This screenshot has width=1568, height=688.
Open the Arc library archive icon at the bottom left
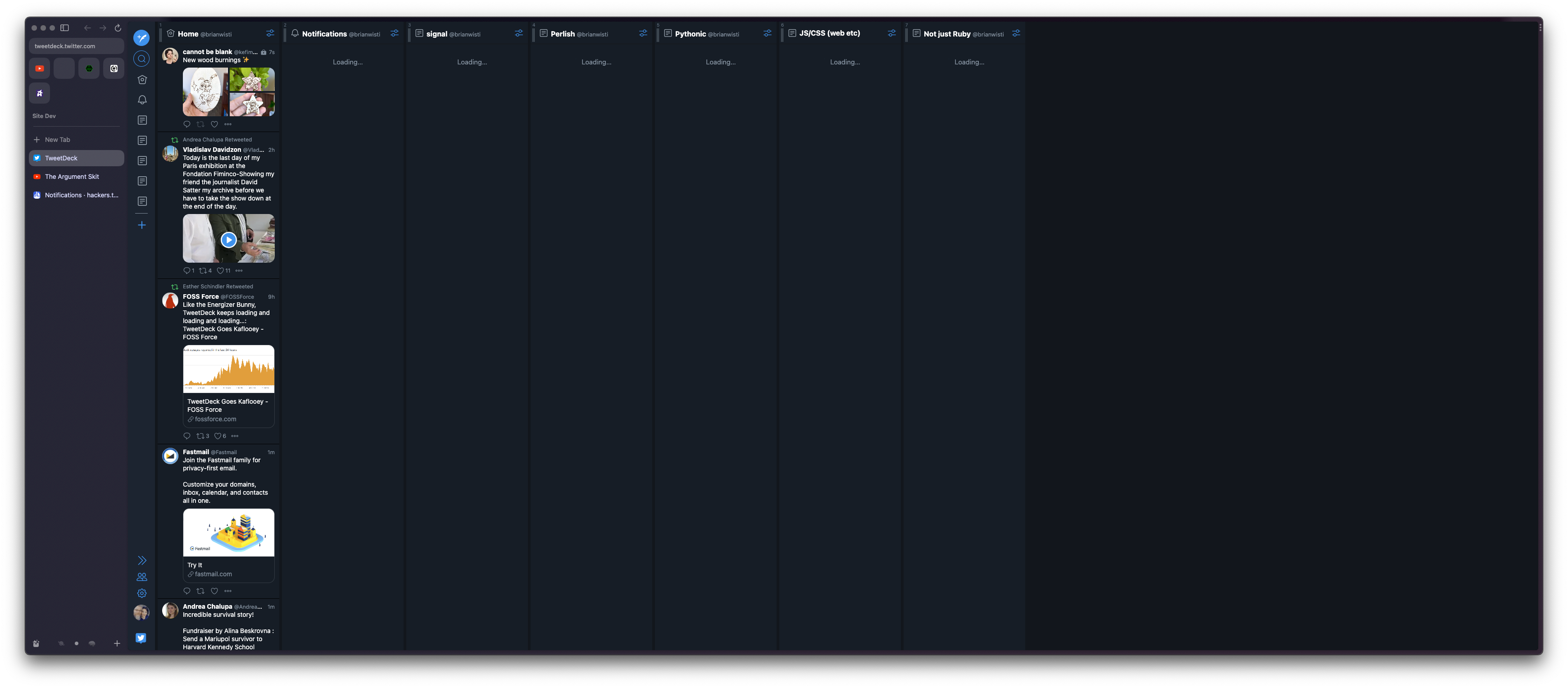pyautogui.click(x=36, y=643)
